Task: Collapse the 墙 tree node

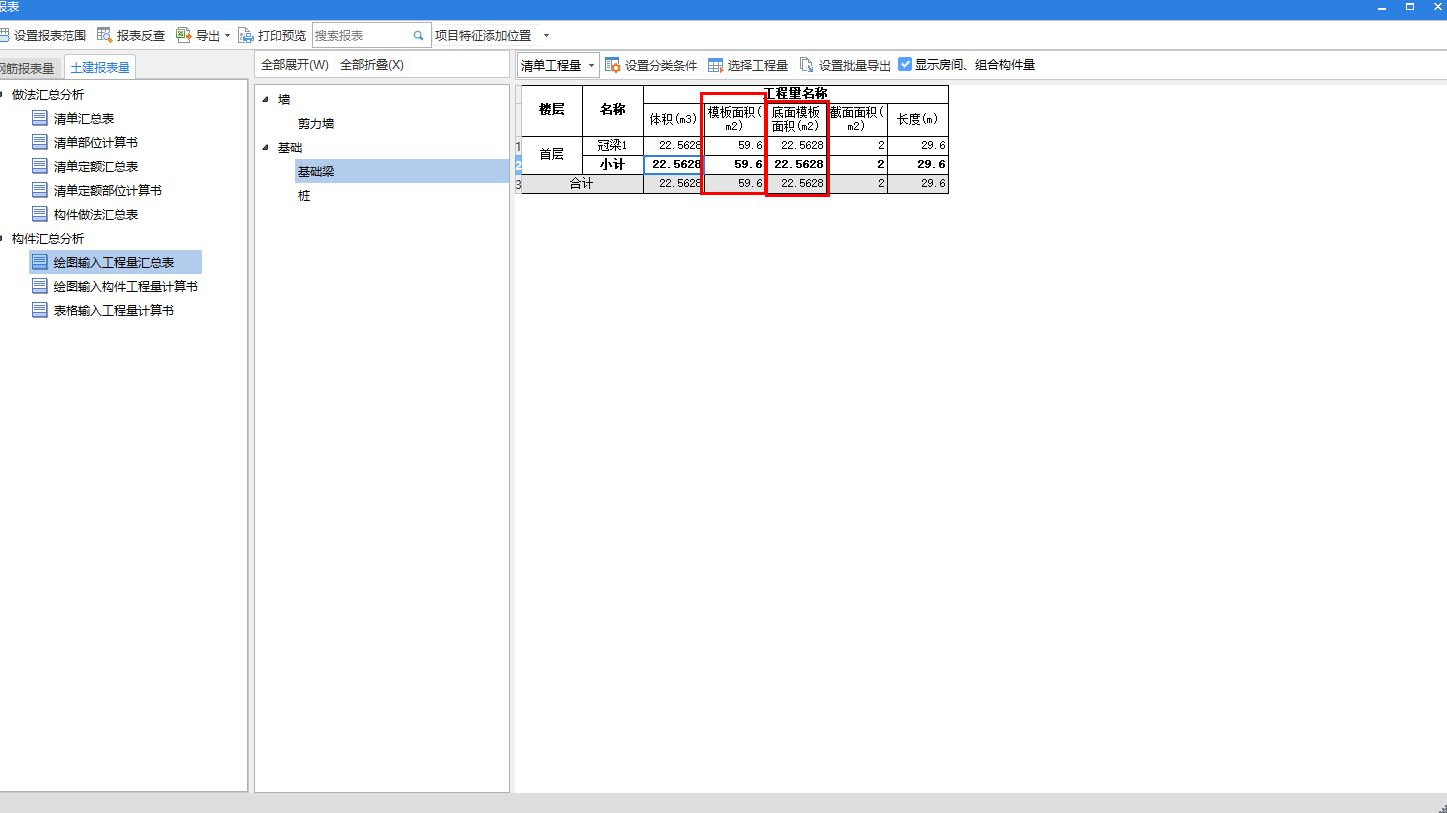Action: (264, 100)
